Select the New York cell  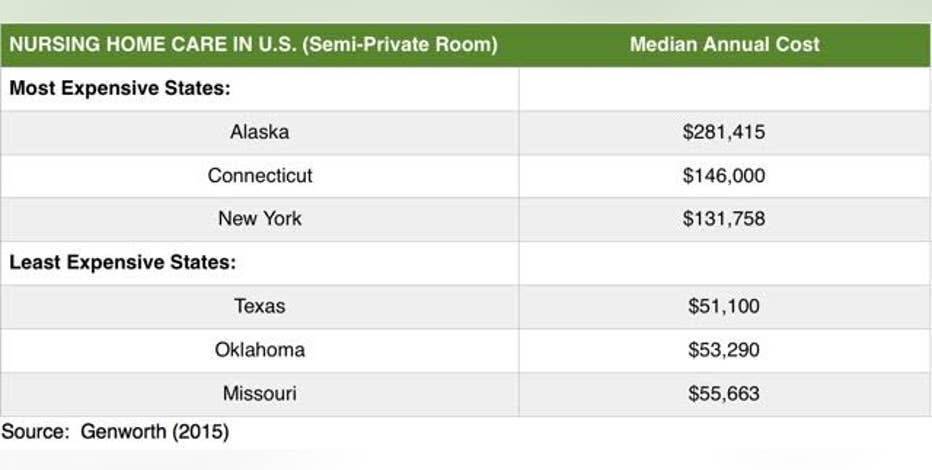[260, 219]
